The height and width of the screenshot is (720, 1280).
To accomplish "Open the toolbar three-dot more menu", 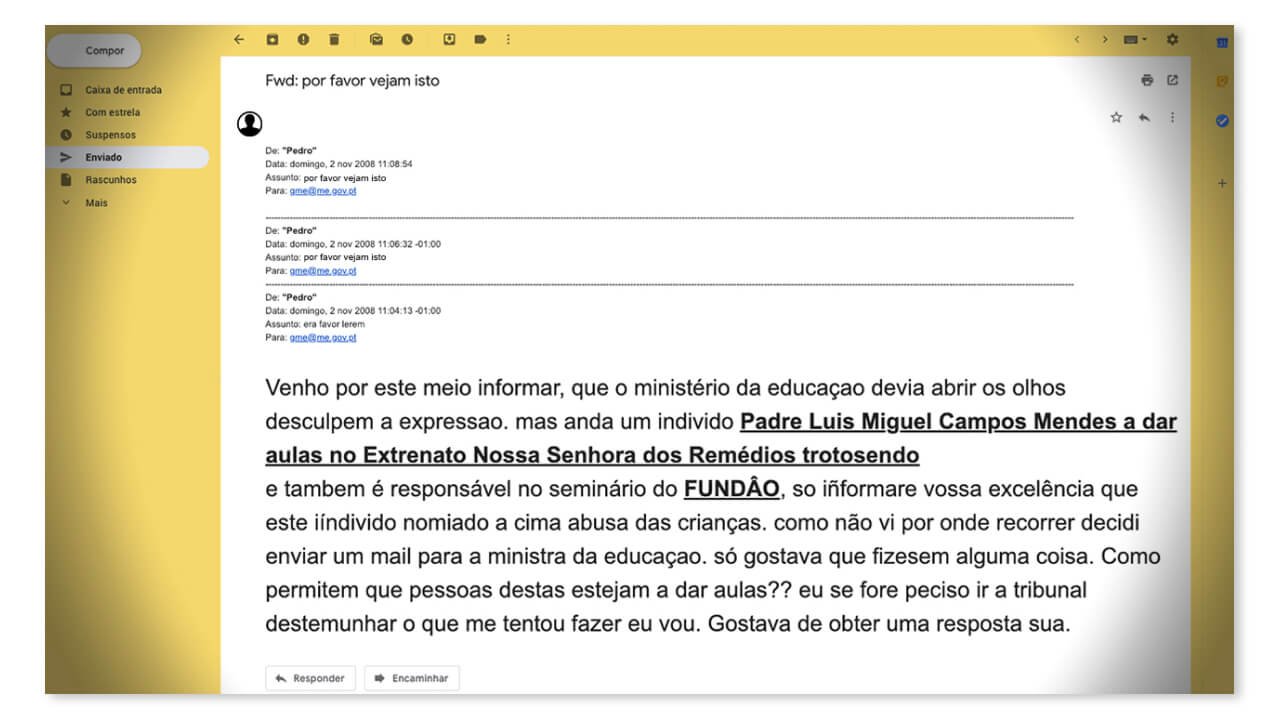I will tap(508, 39).
